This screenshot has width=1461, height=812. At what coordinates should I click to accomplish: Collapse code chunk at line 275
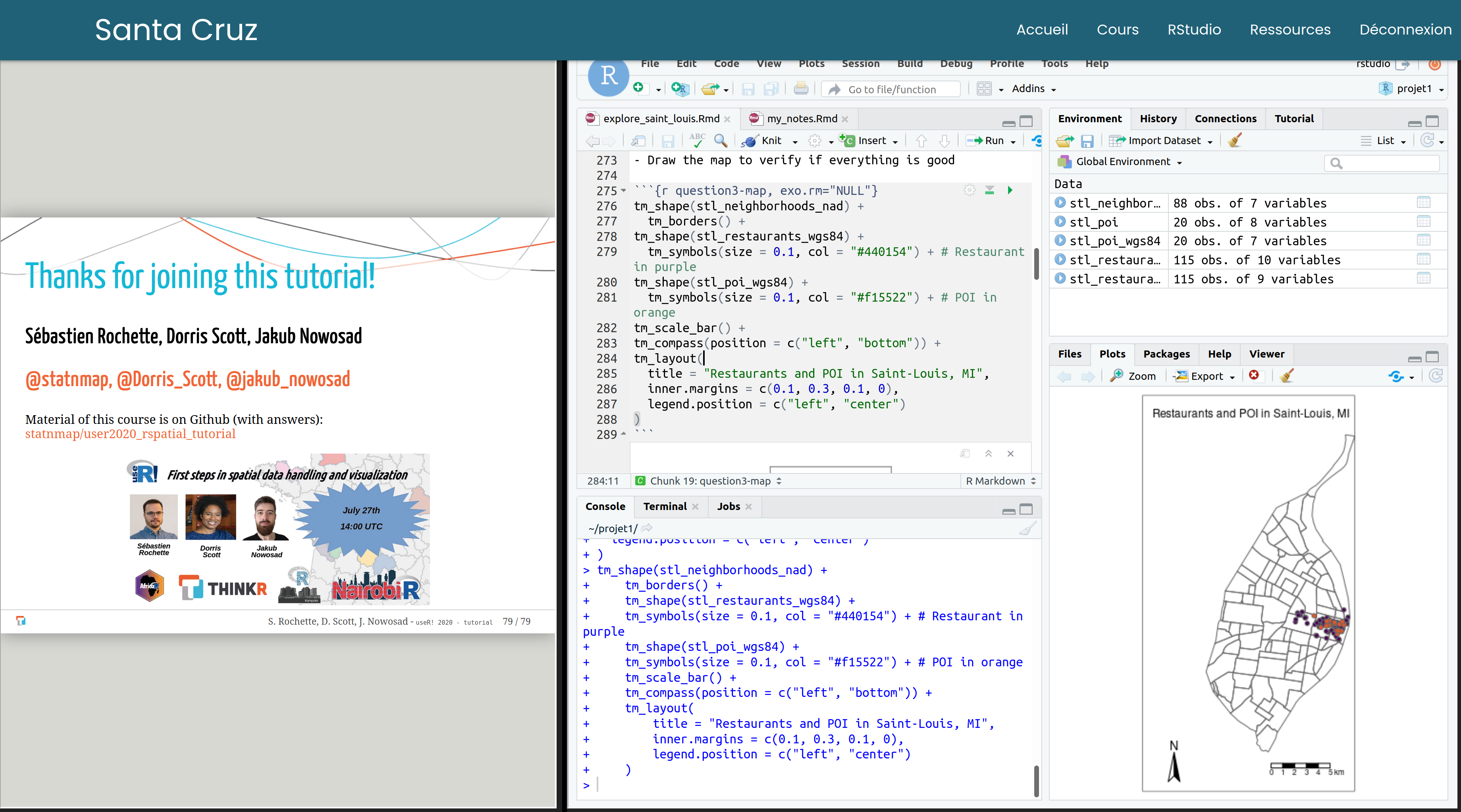point(624,190)
